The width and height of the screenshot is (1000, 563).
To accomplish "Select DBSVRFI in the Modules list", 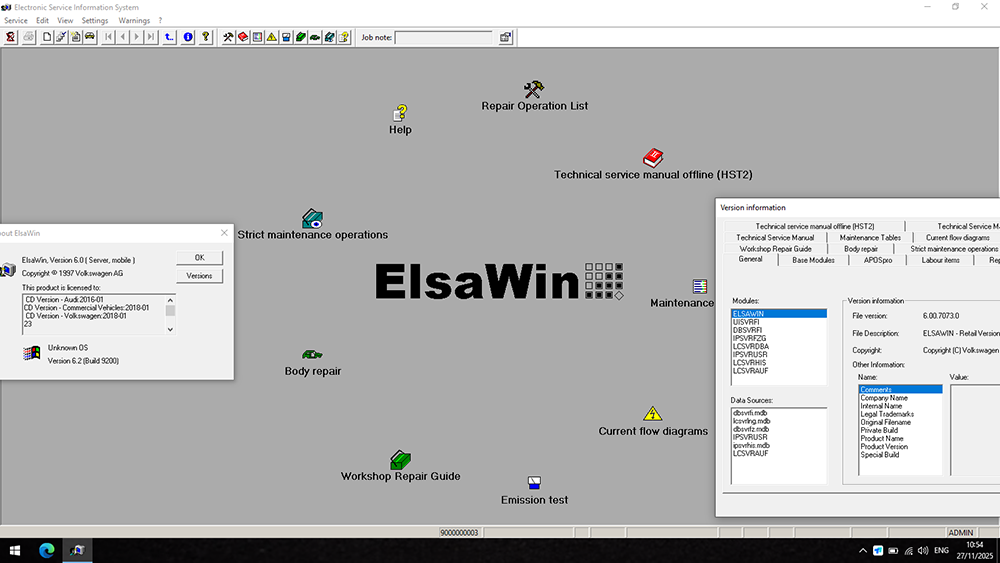I will [x=749, y=330].
